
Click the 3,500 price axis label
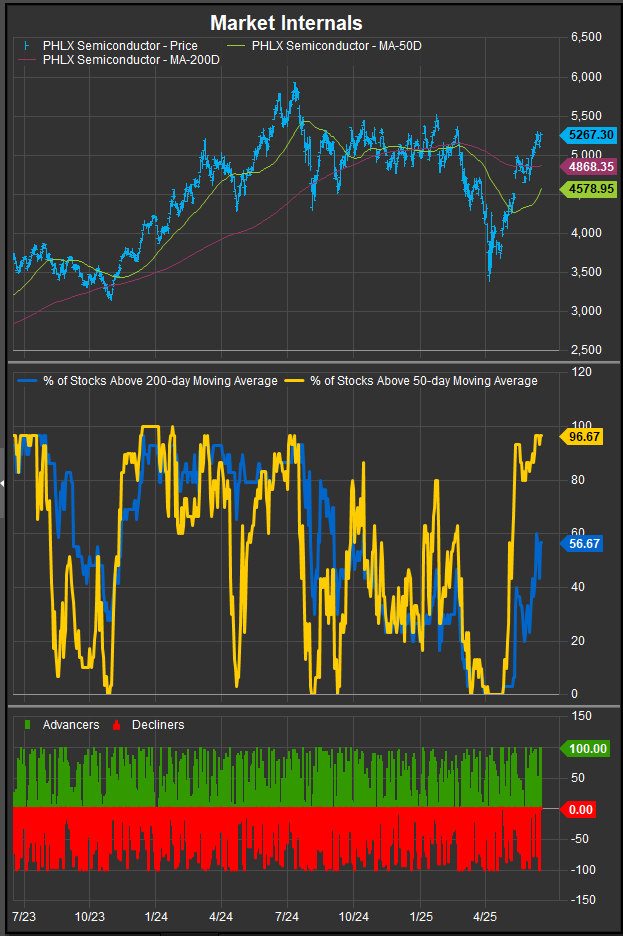(586, 272)
